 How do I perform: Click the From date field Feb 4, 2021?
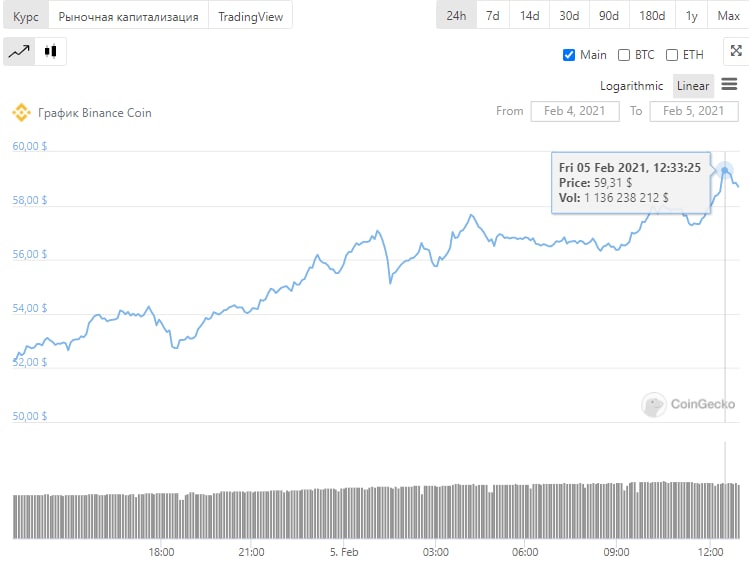click(575, 111)
